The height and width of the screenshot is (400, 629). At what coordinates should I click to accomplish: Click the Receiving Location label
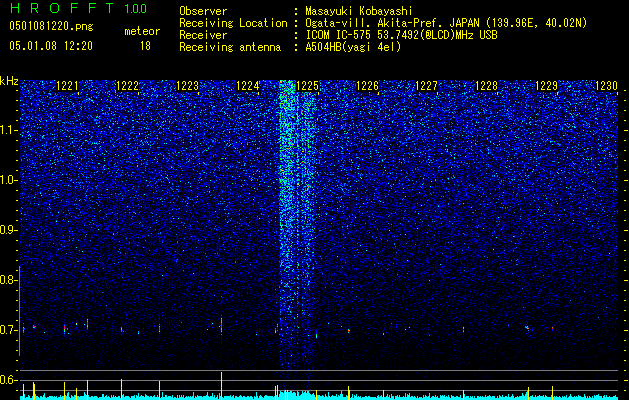pyautogui.click(x=233, y=23)
